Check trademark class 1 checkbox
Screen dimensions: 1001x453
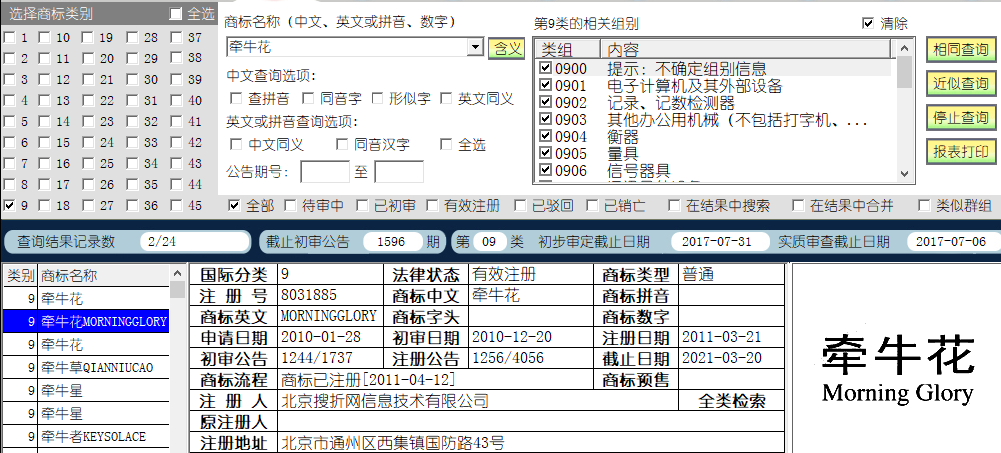(x=9, y=38)
